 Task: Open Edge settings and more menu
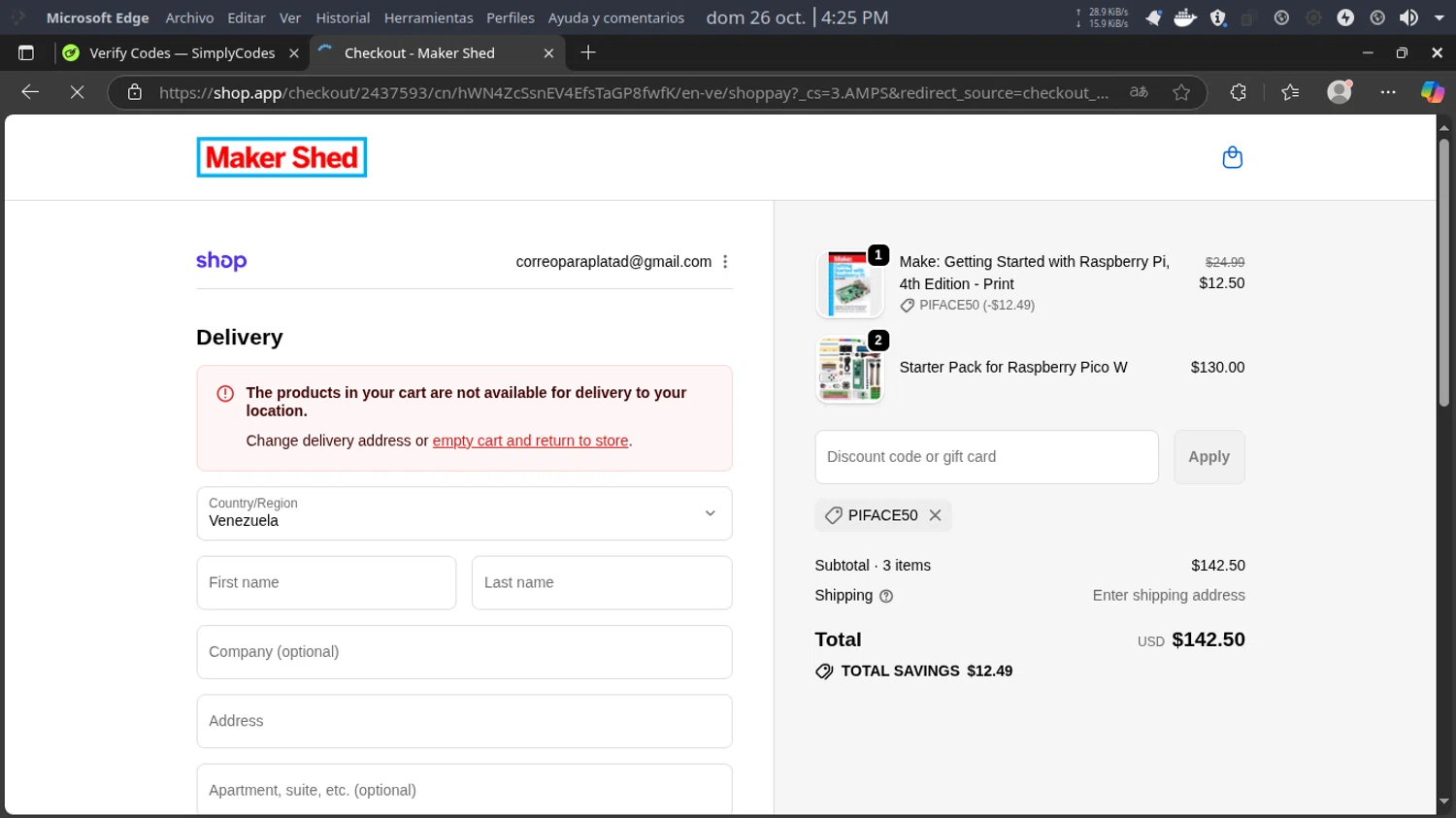(x=1388, y=92)
